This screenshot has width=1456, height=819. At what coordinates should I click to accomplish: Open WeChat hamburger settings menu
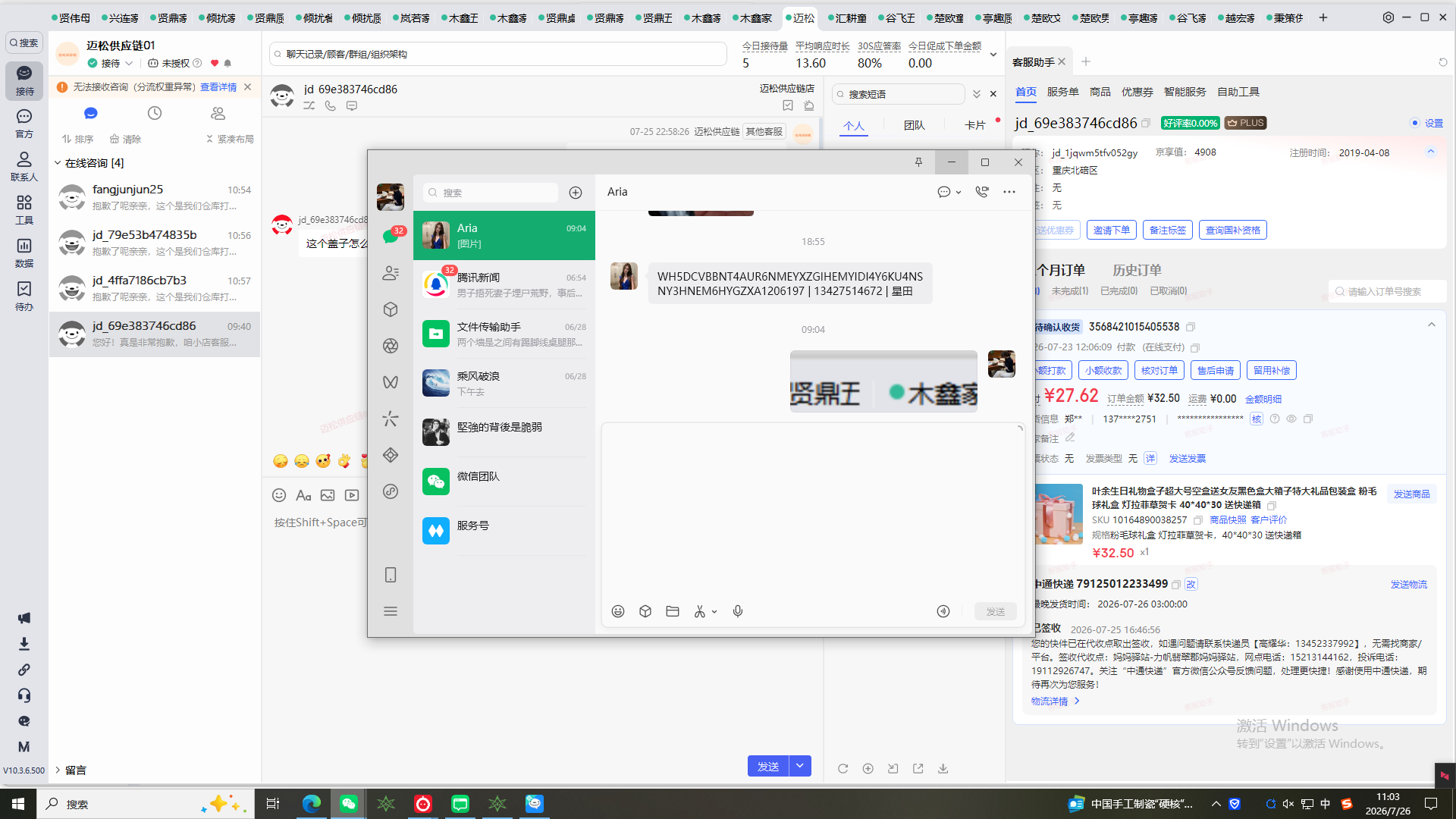391,611
